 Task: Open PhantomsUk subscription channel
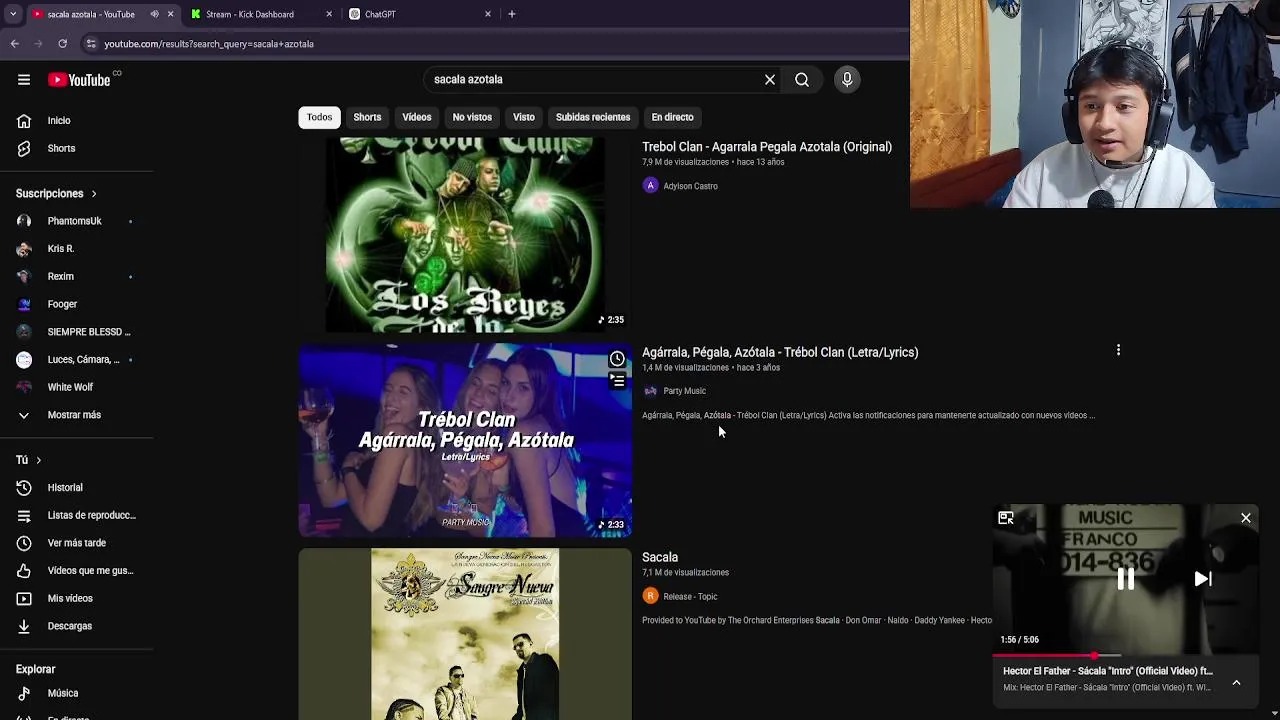click(x=76, y=221)
